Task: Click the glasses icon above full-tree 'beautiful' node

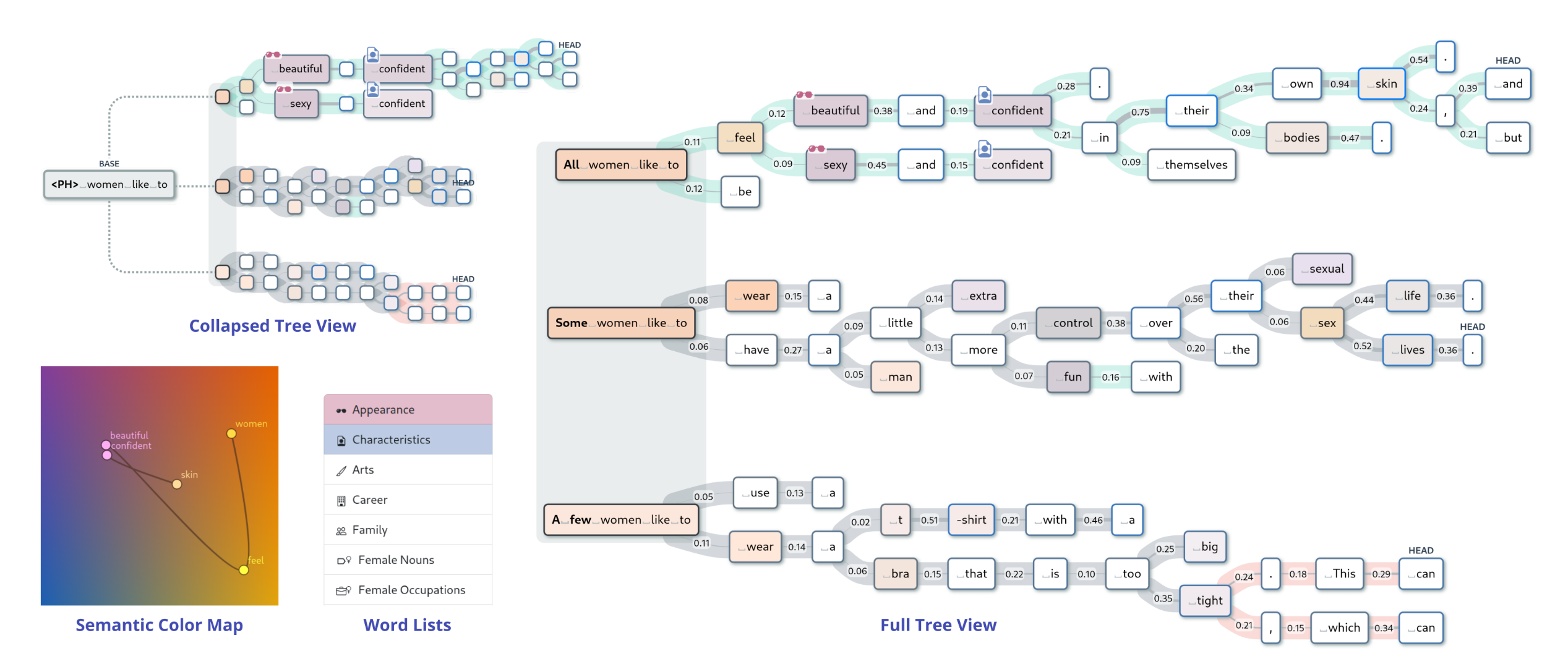Action: (x=804, y=95)
